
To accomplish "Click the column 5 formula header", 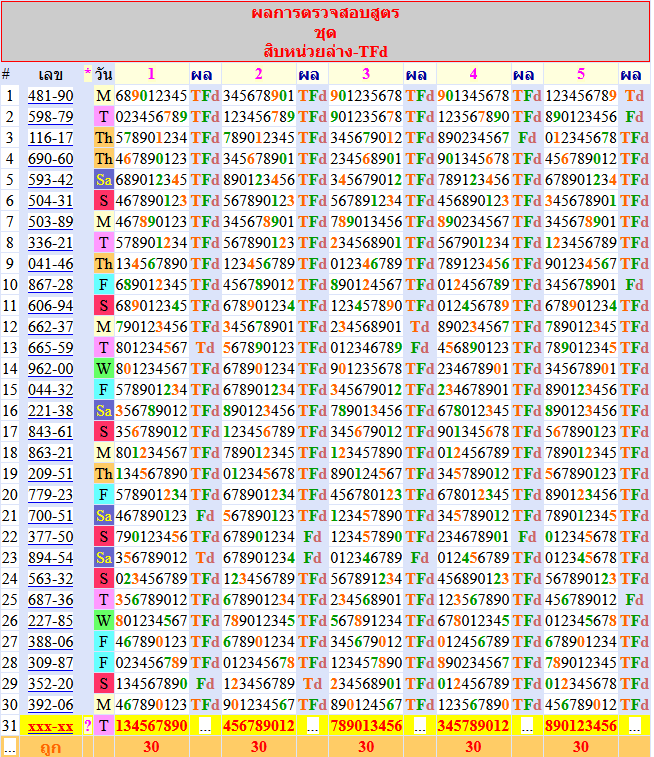I will point(580,74).
